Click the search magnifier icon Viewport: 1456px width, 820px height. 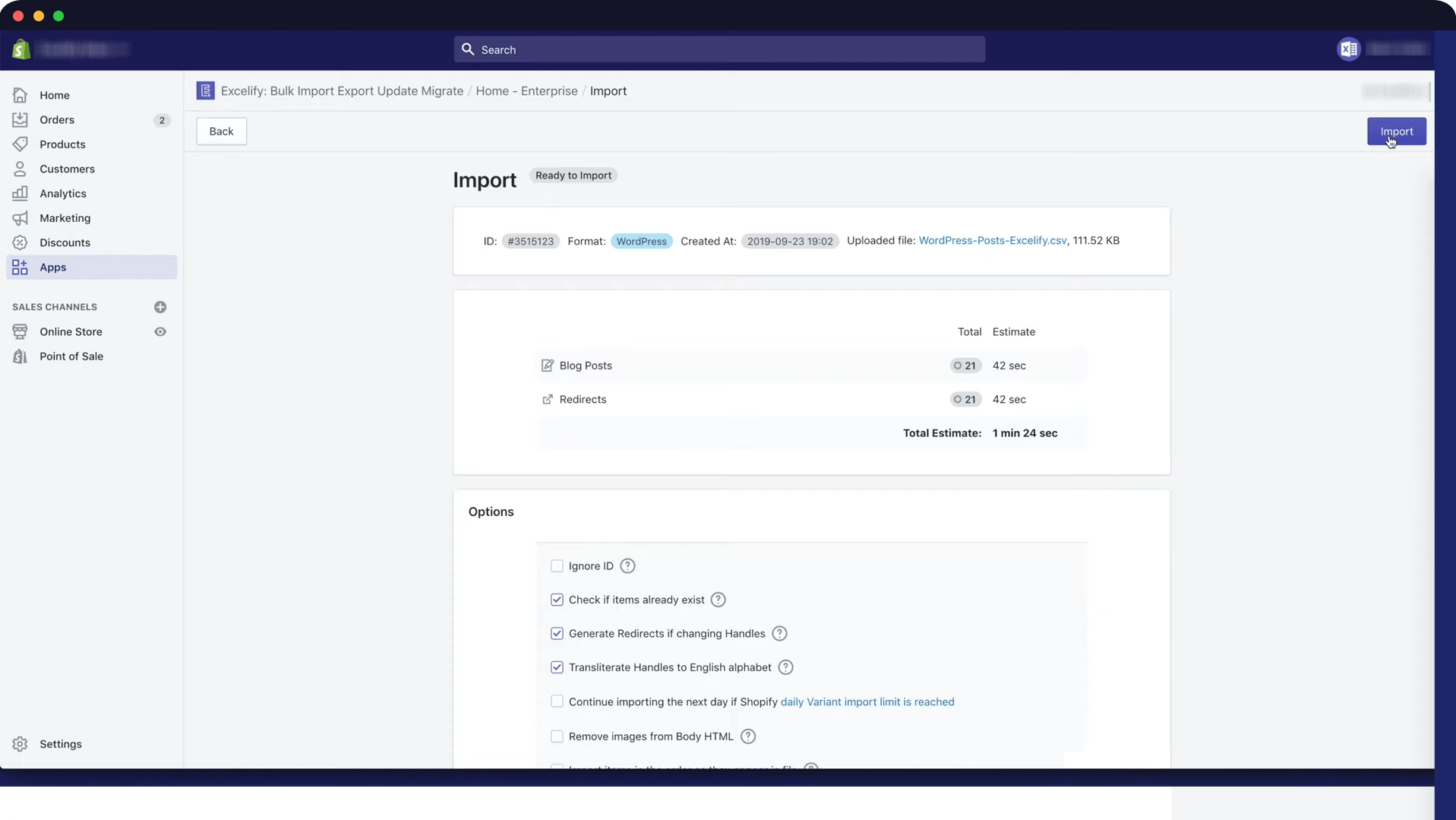[x=468, y=49]
